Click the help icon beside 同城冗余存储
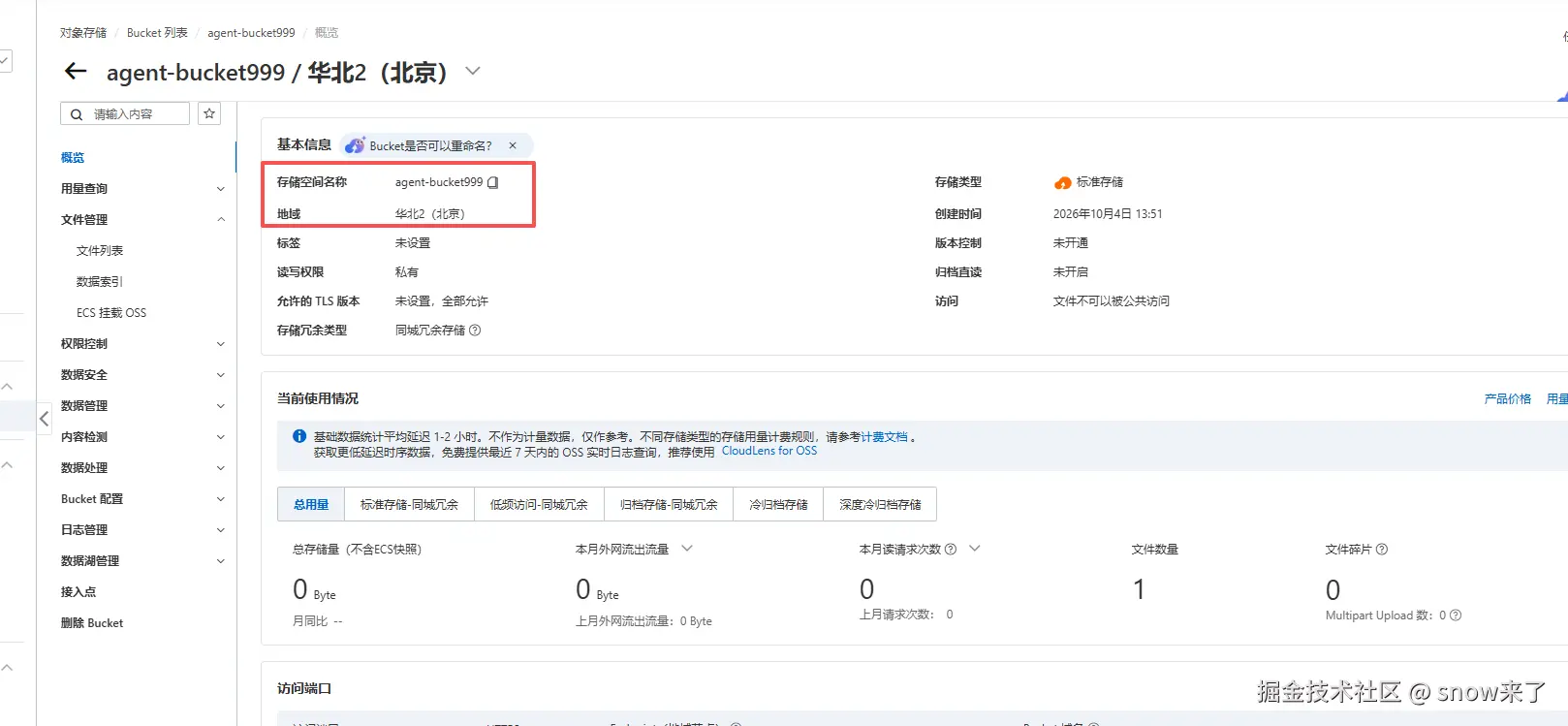The height and width of the screenshot is (726, 1568). 475,331
